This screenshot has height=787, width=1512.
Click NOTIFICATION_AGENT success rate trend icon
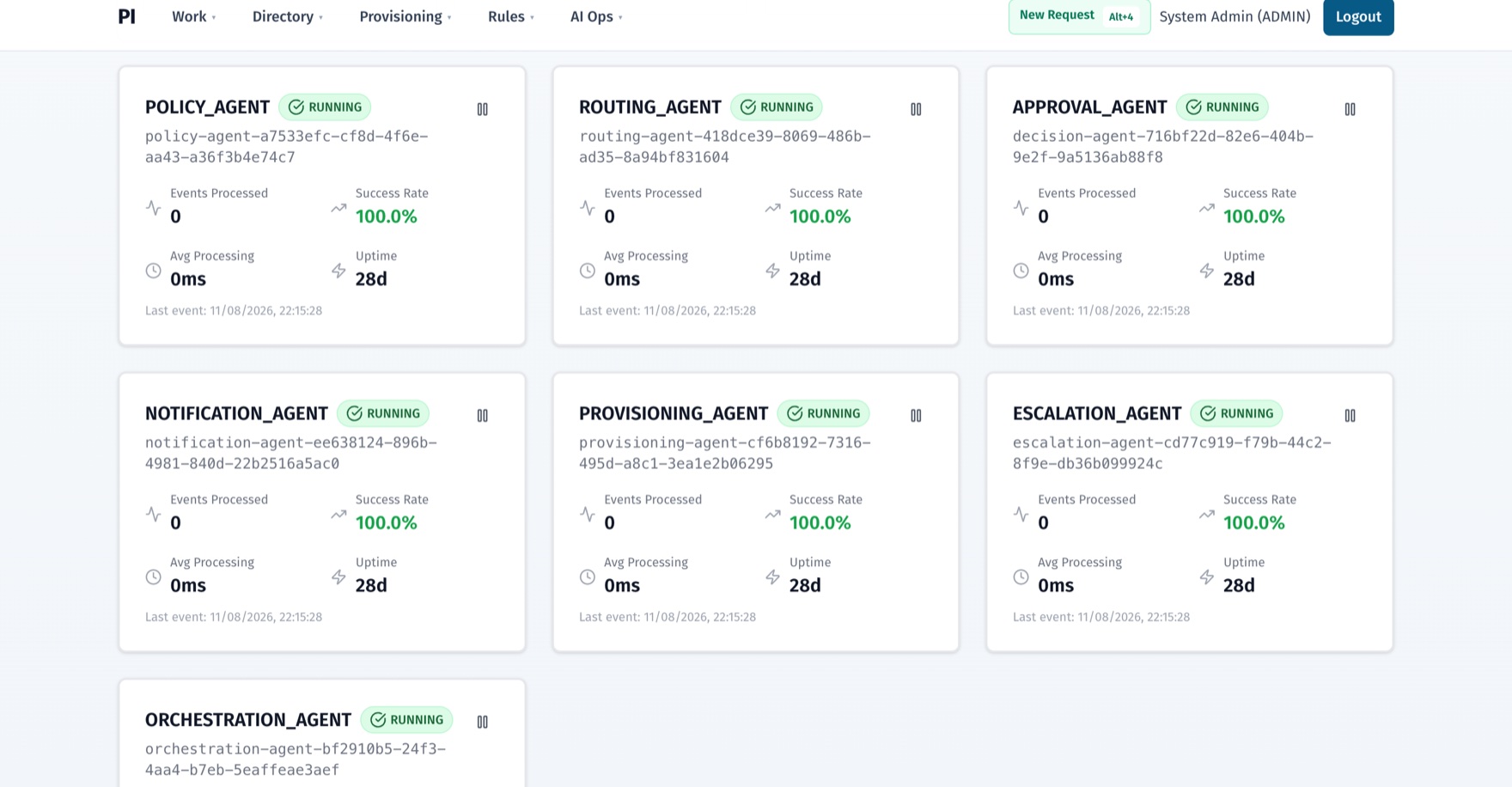[338, 514]
